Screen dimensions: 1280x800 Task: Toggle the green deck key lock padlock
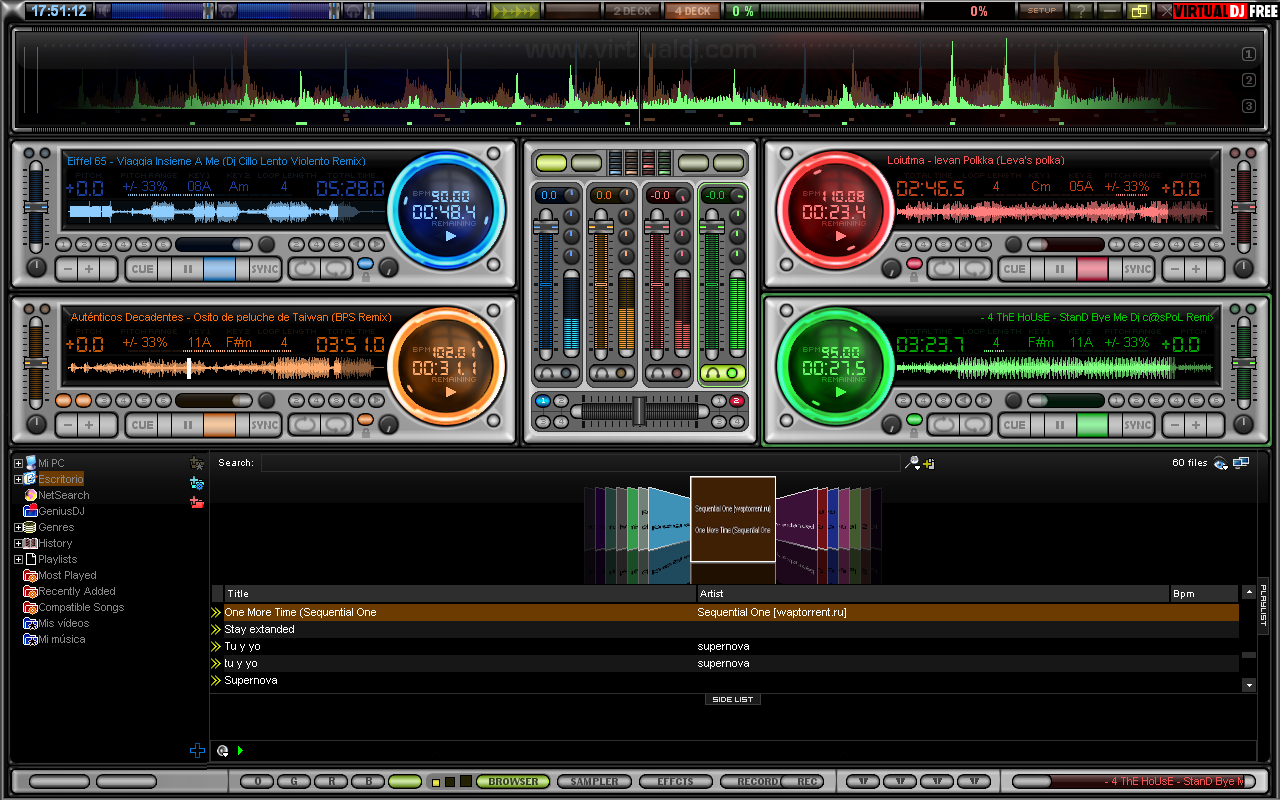pyautogui.click(x=914, y=433)
